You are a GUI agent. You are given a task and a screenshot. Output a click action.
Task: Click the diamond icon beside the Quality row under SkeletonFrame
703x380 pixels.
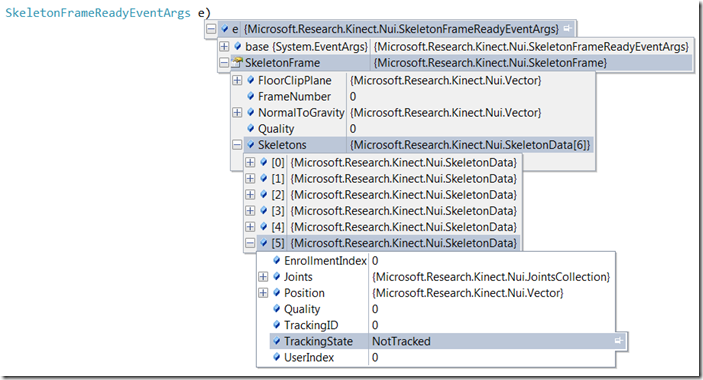click(251, 129)
